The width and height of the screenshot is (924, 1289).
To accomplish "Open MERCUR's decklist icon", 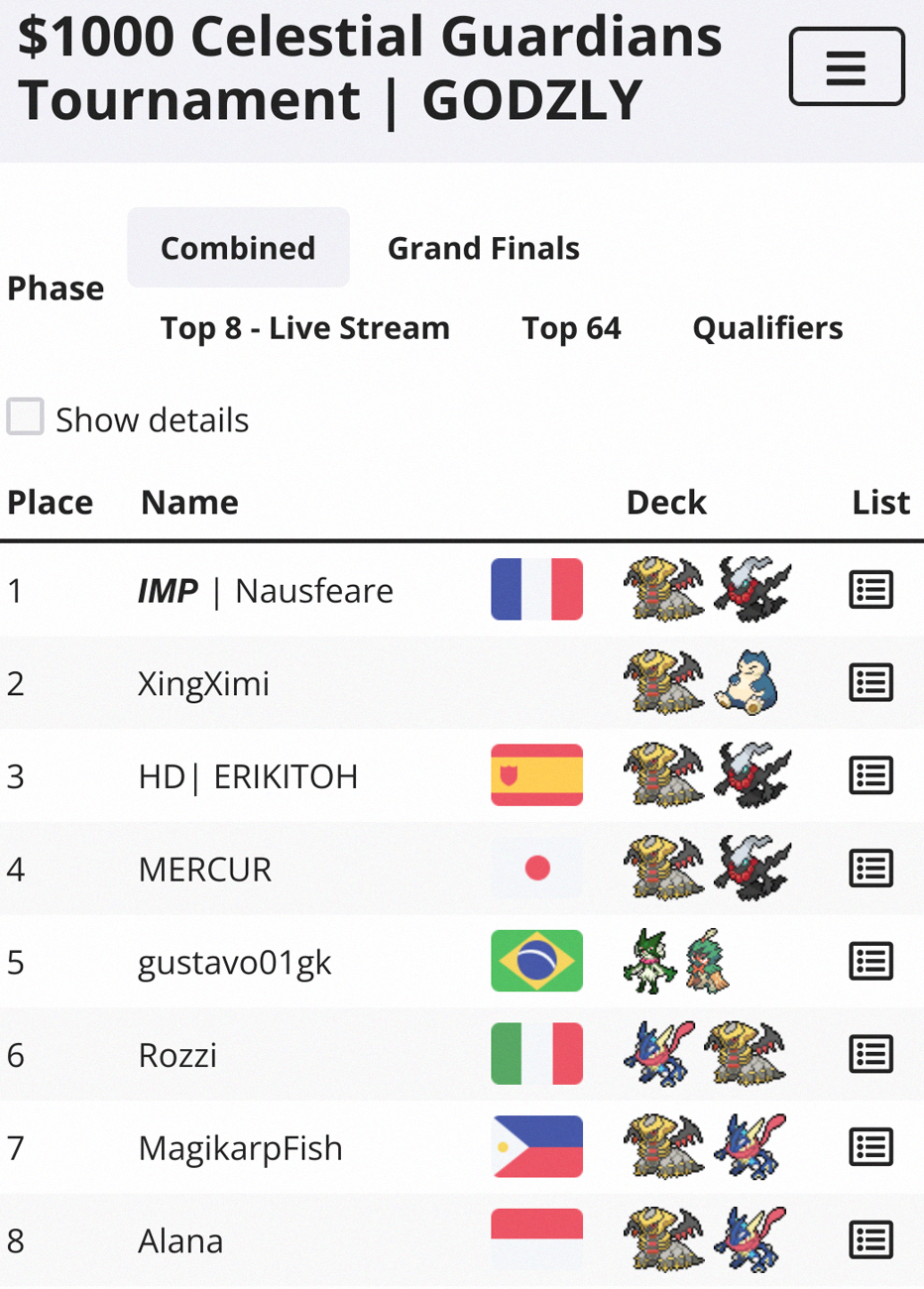I will click(x=870, y=869).
